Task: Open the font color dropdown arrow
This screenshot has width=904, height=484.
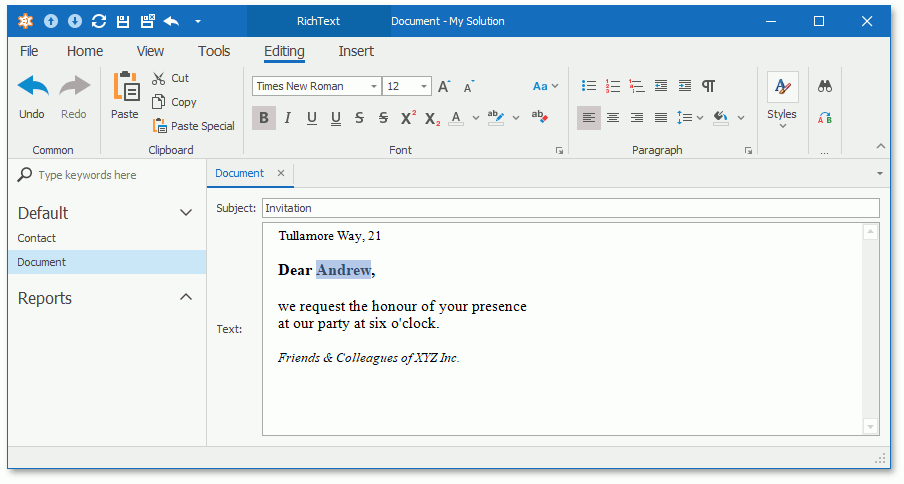Action: click(476, 118)
